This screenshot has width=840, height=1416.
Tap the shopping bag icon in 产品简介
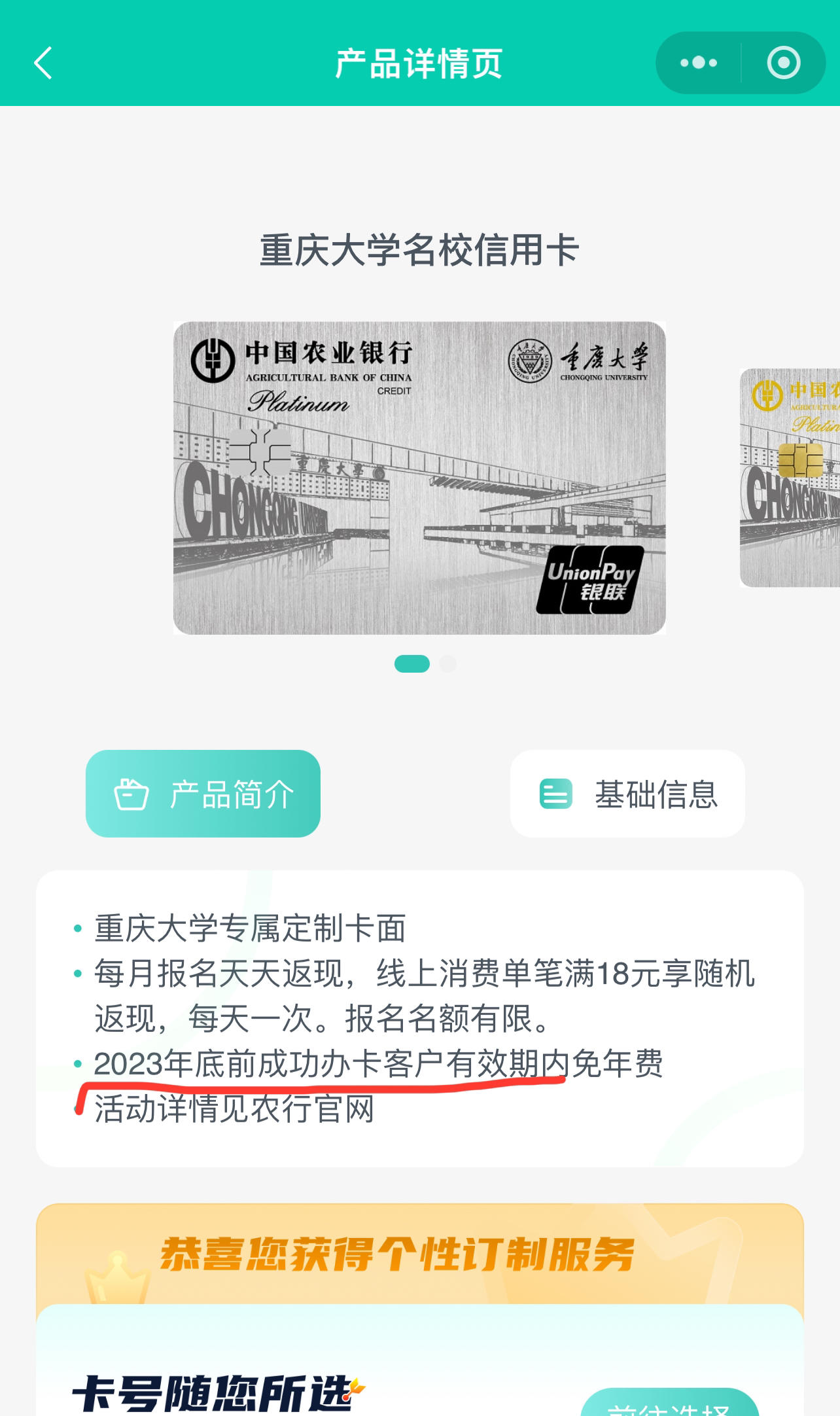click(x=131, y=794)
